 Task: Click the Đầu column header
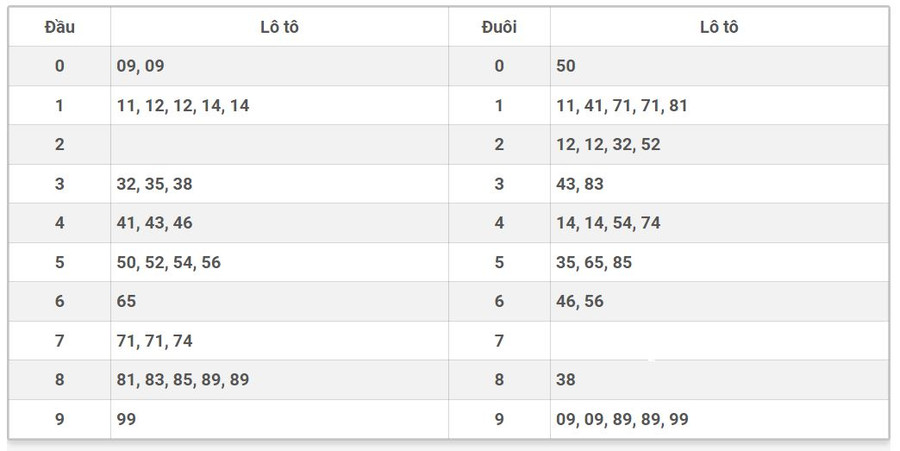coord(59,27)
